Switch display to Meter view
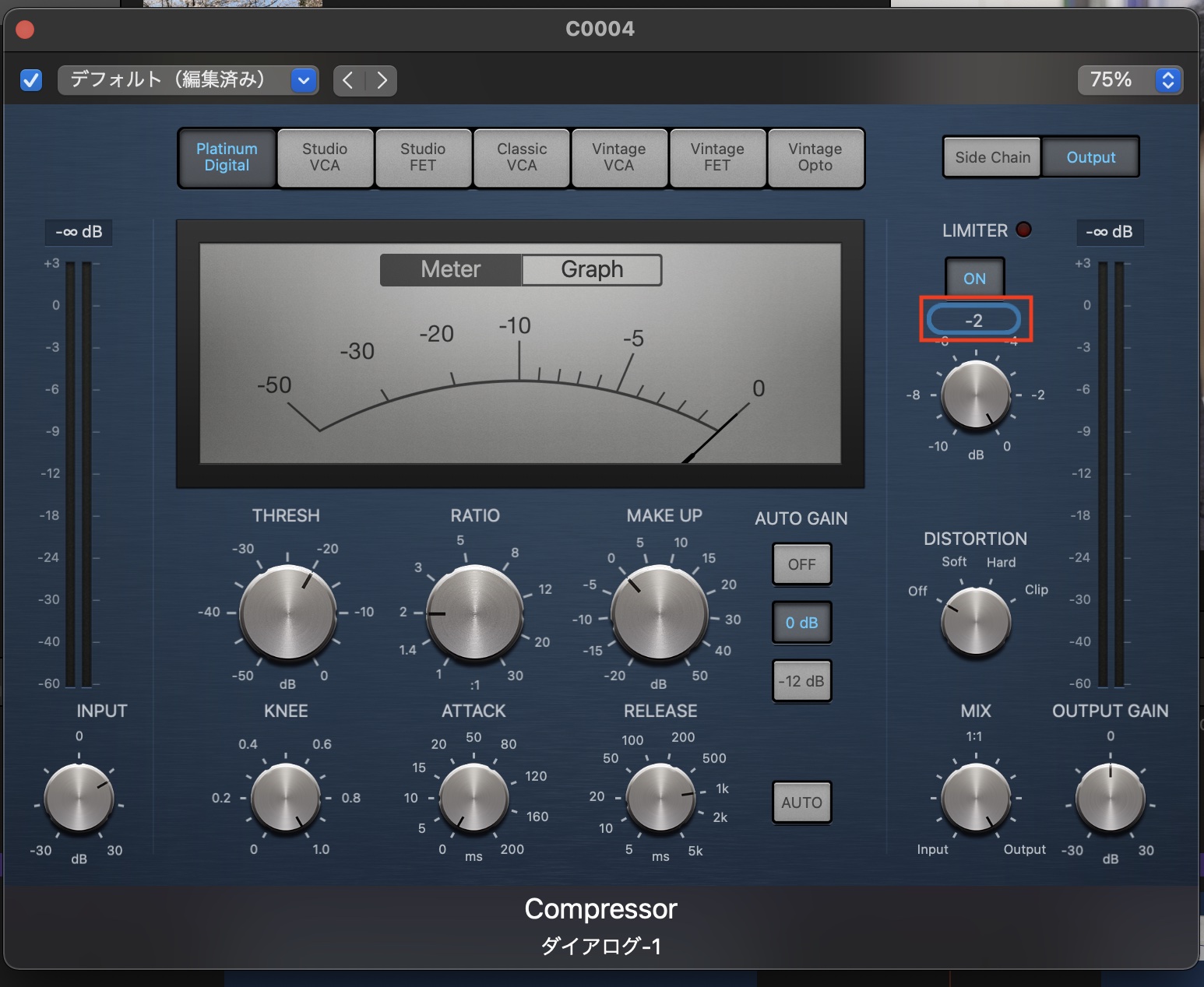Image resolution: width=1204 pixels, height=987 pixels. pos(451,269)
